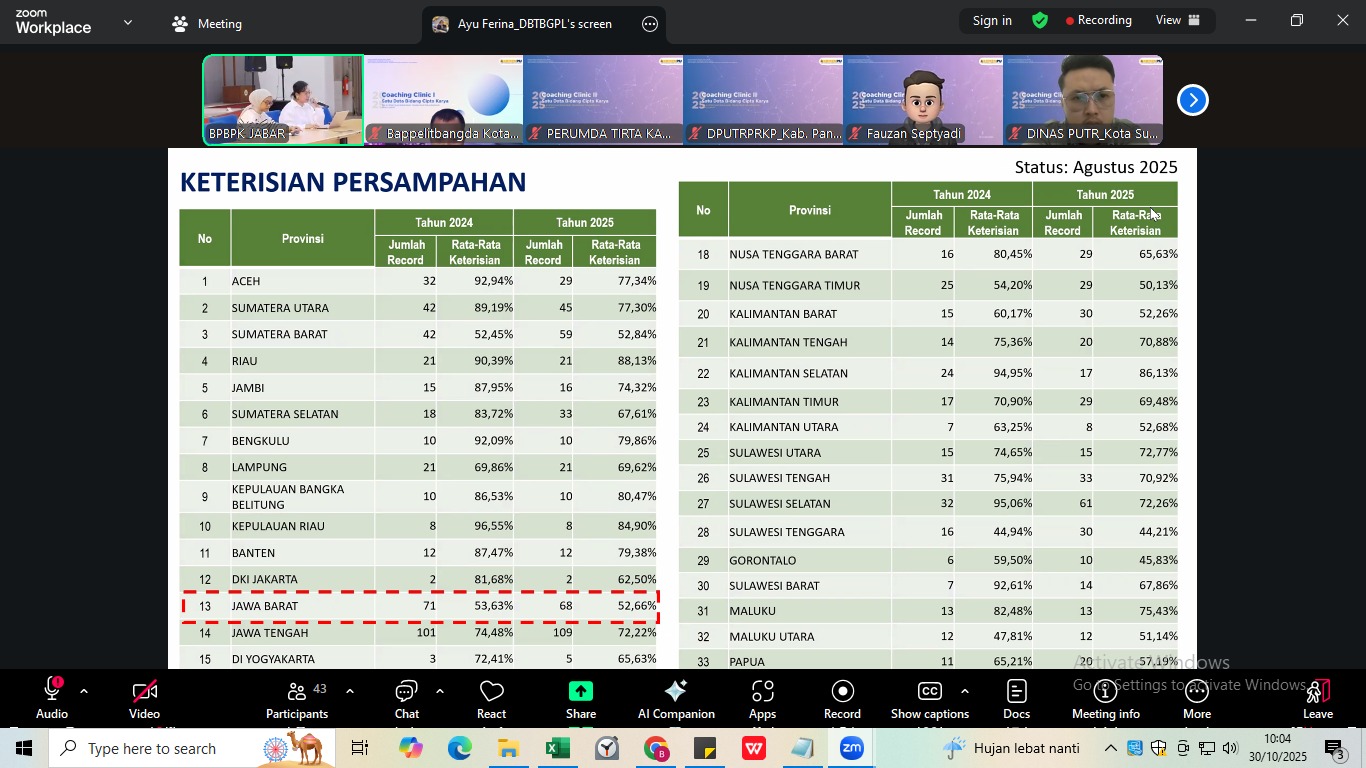Switch to the Meeting tab
This screenshot has width=1366, height=768.
(207, 24)
